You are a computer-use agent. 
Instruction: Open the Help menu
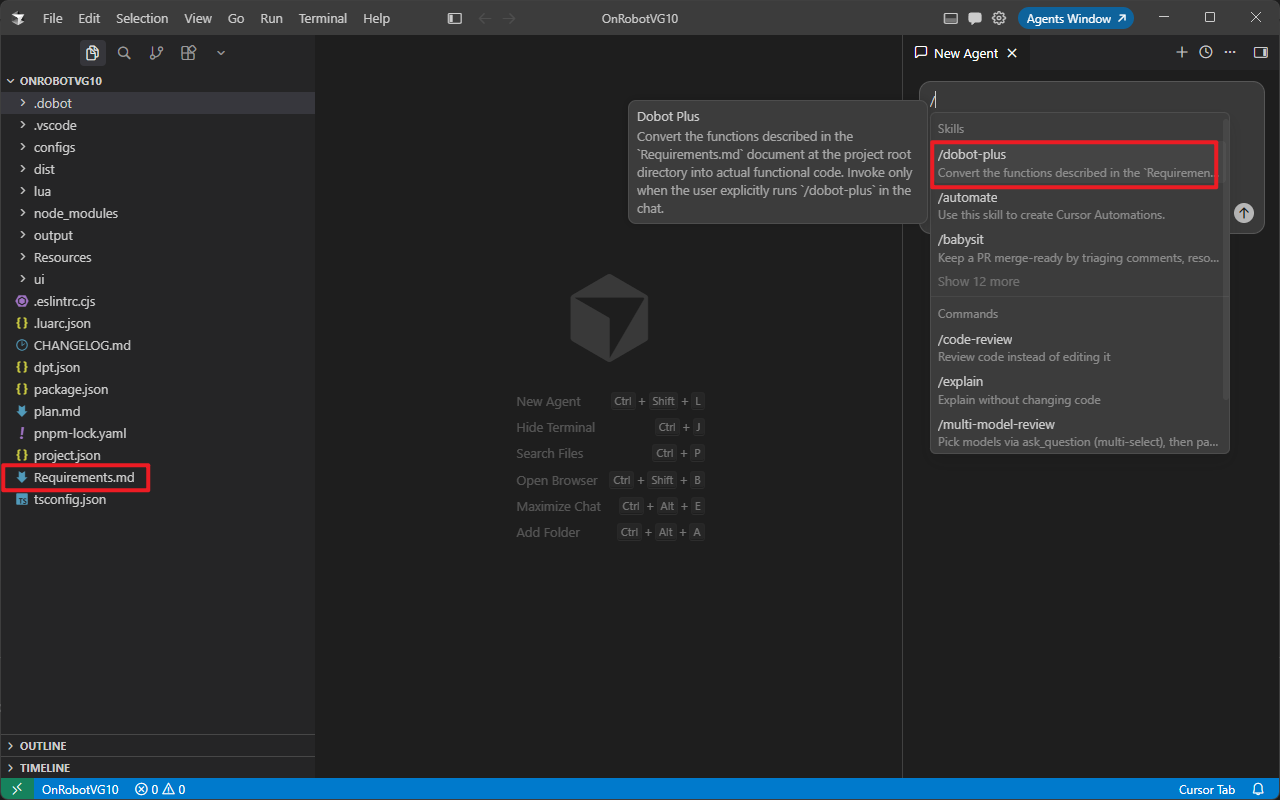pos(377,18)
